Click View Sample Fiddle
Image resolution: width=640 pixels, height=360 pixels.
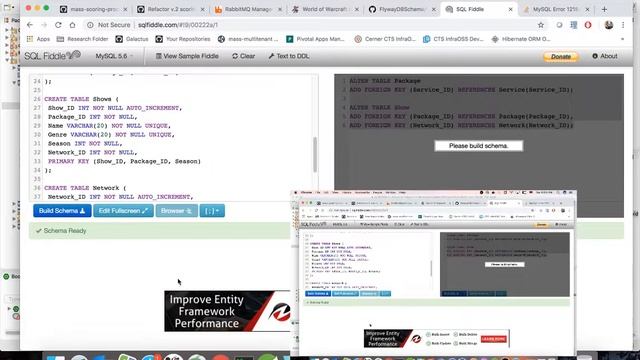[x=187, y=56]
